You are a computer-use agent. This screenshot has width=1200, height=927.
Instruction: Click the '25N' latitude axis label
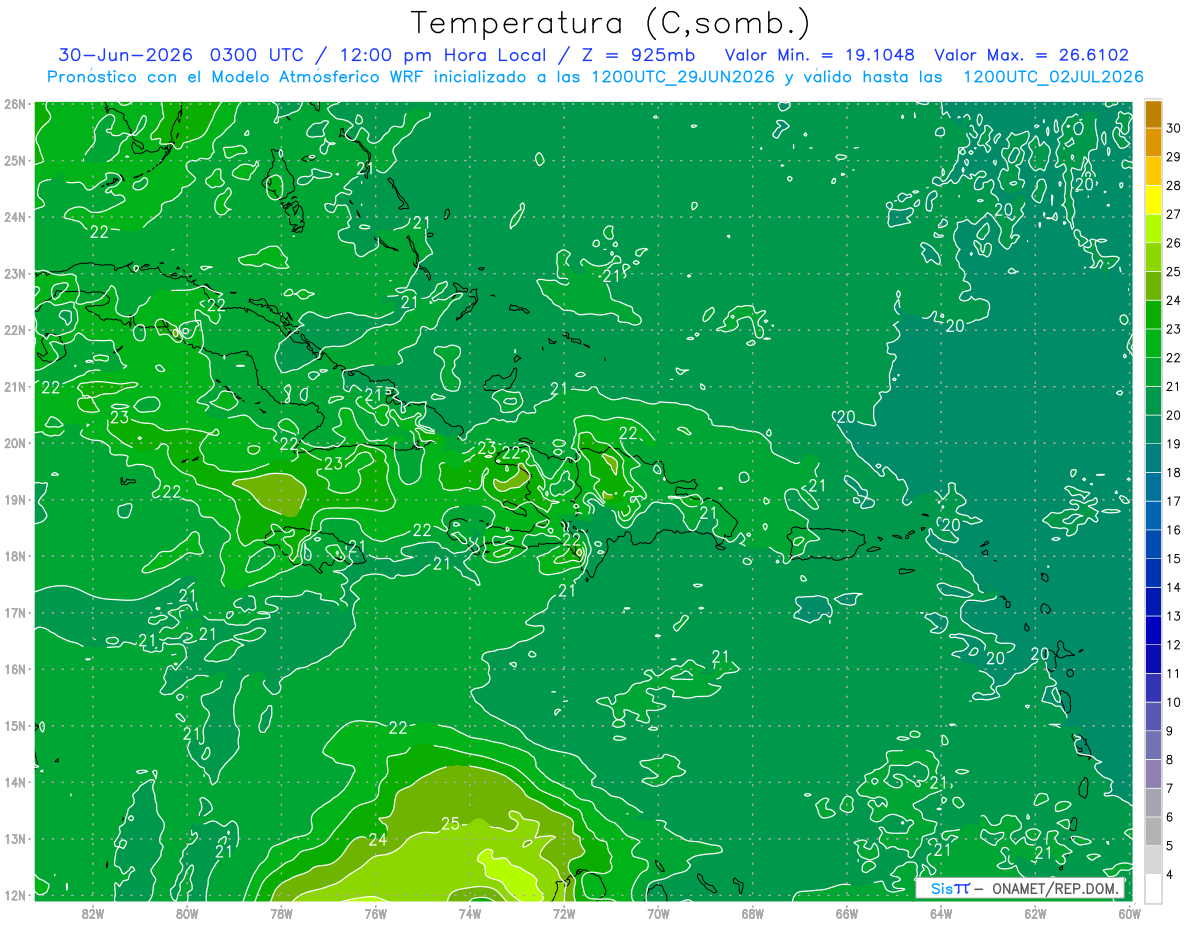pyautogui.click(x=15, y=160)
